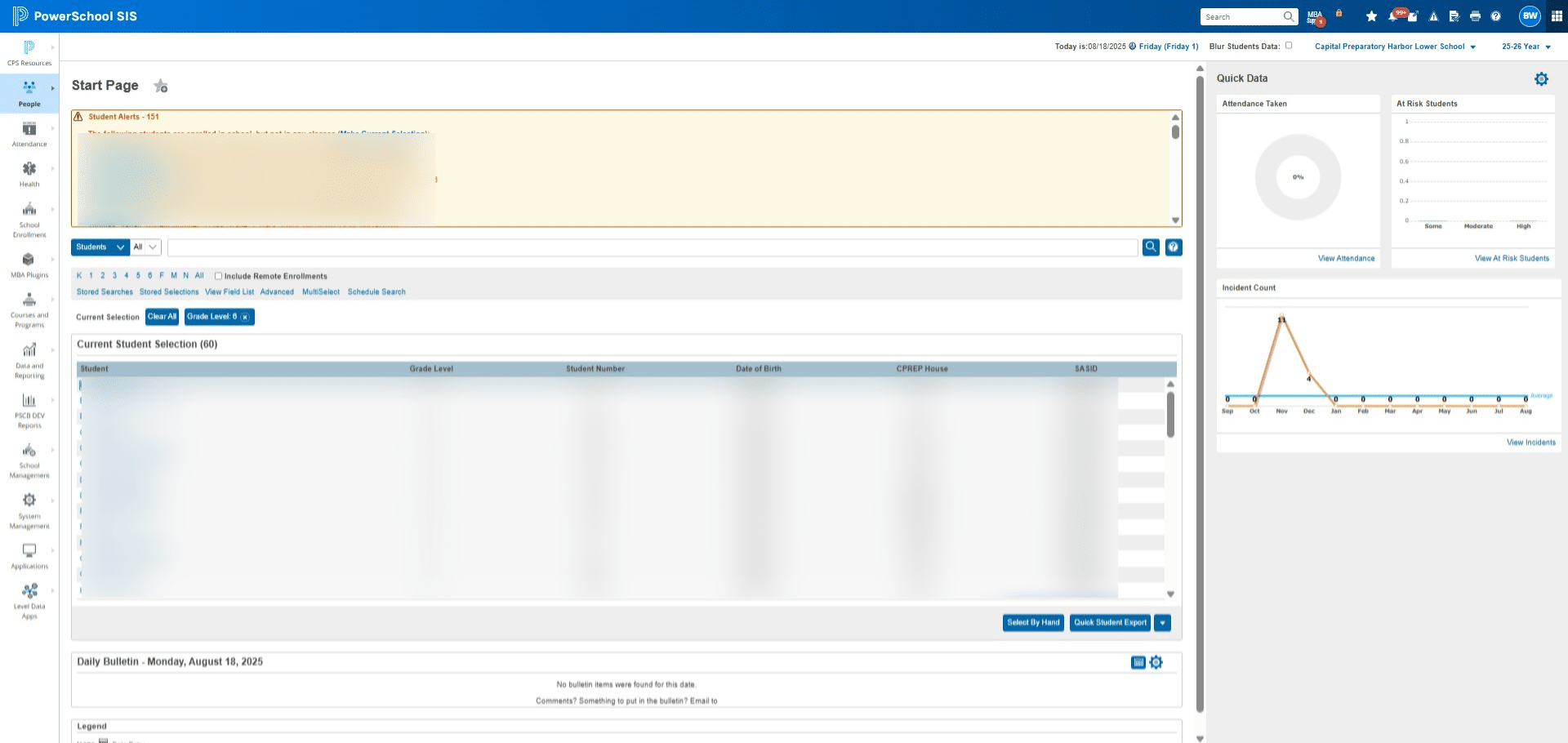Open the app switcher grid icon

(1557, 16)
